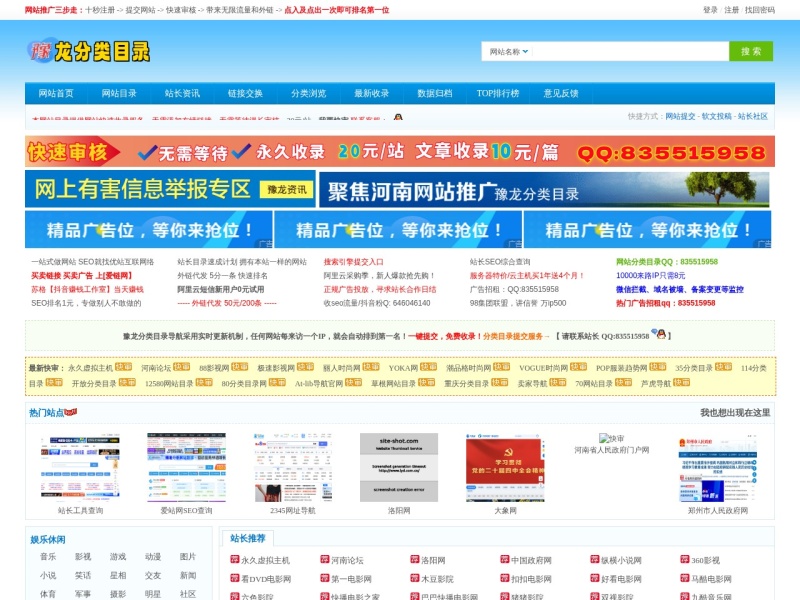The width and height of the screenshot is (800, 600).
Task: Click the 快审 badge next to YOKA网
Action: [x=428, y=367]
